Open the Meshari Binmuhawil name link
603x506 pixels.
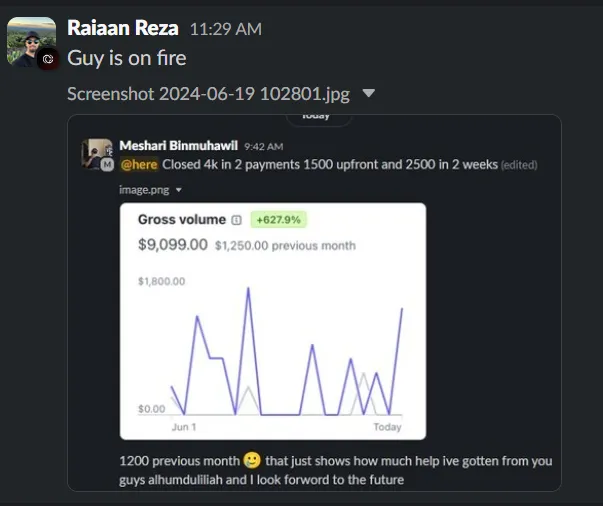tap(178, 146)
